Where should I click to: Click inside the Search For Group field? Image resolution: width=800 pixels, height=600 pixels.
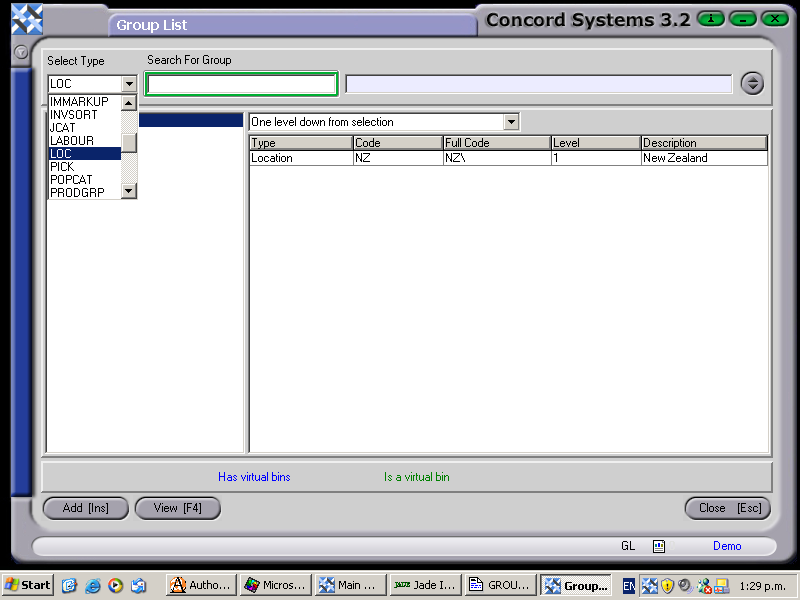coord(240,83)
